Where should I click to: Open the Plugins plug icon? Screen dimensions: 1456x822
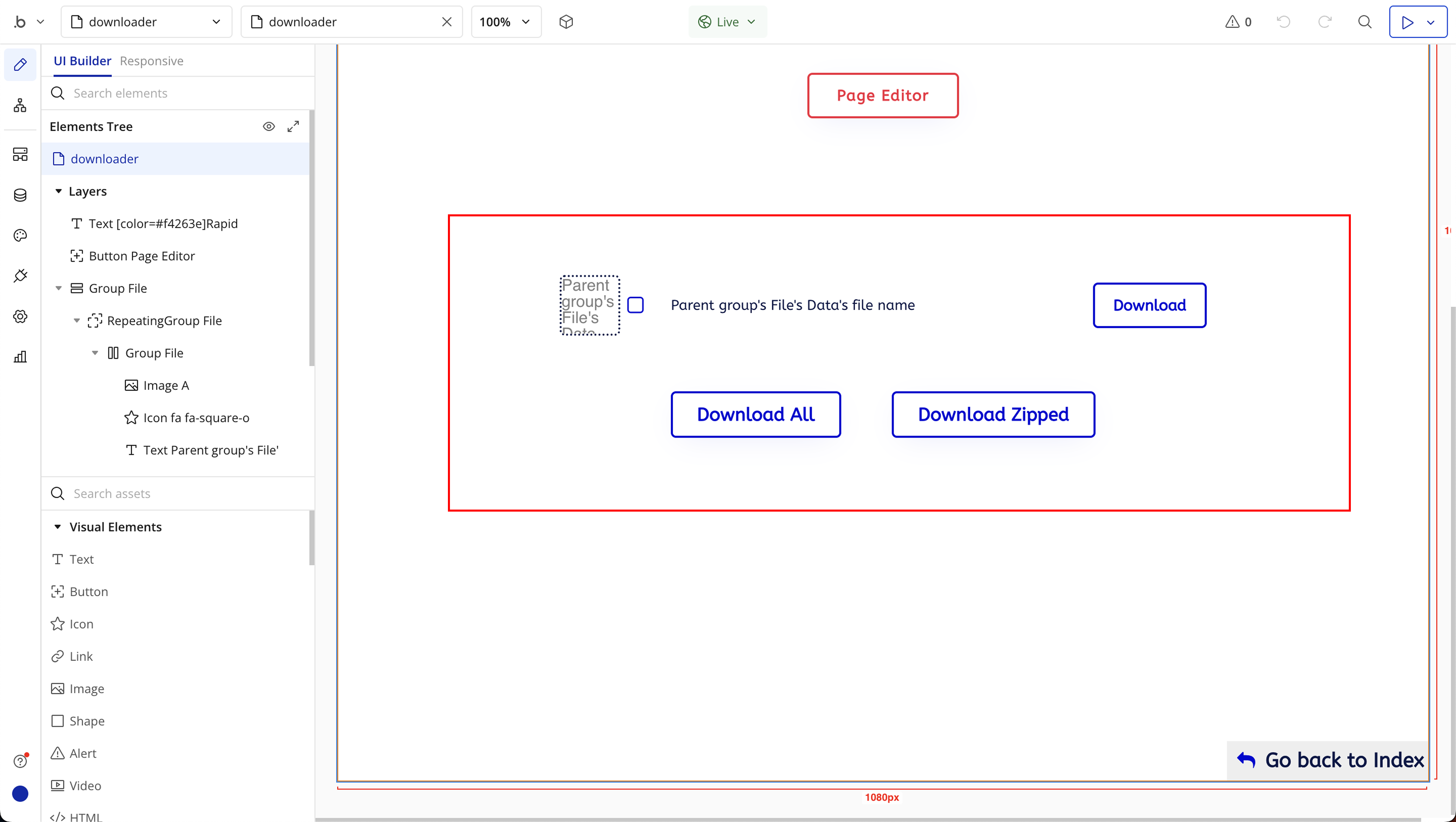[x=20, y=276]
